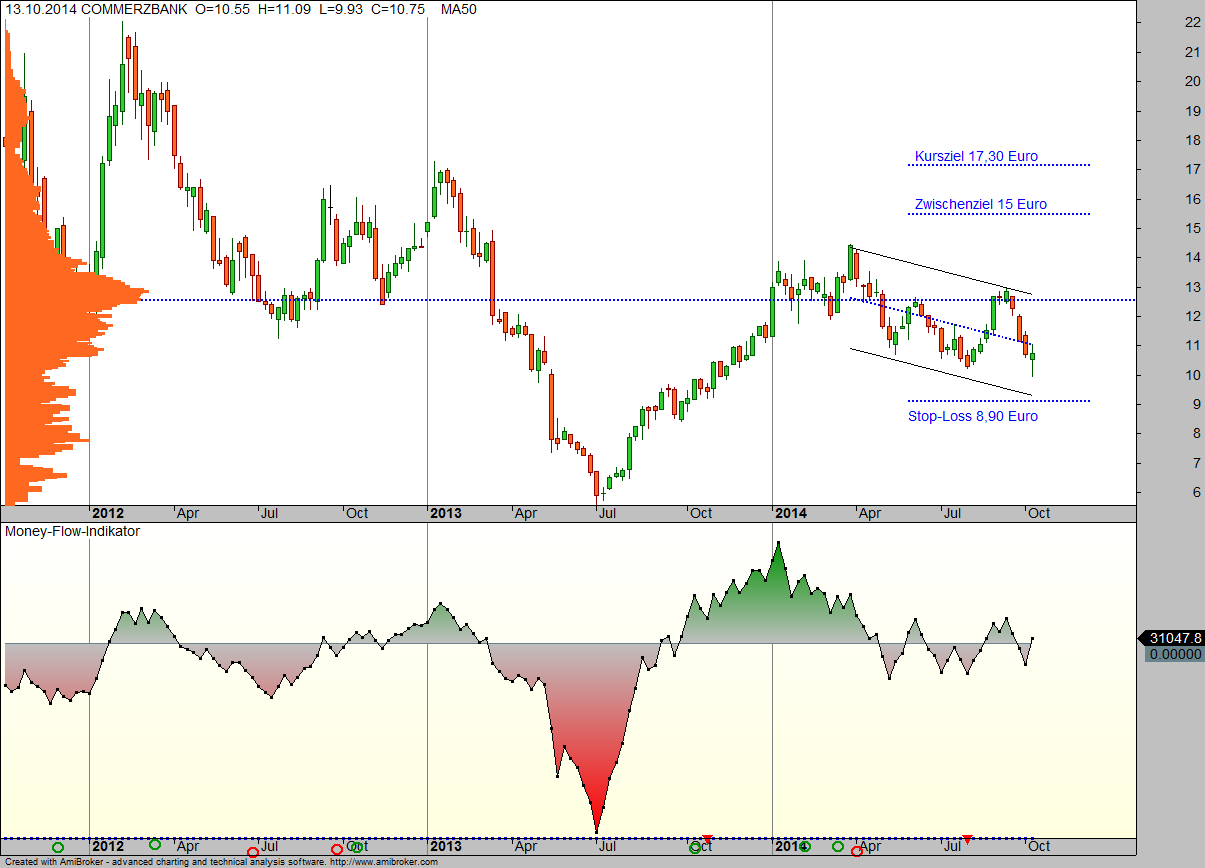Click the red circle marker below Jul 2012
1205x868 pixels.
click(x=253, y=852)
